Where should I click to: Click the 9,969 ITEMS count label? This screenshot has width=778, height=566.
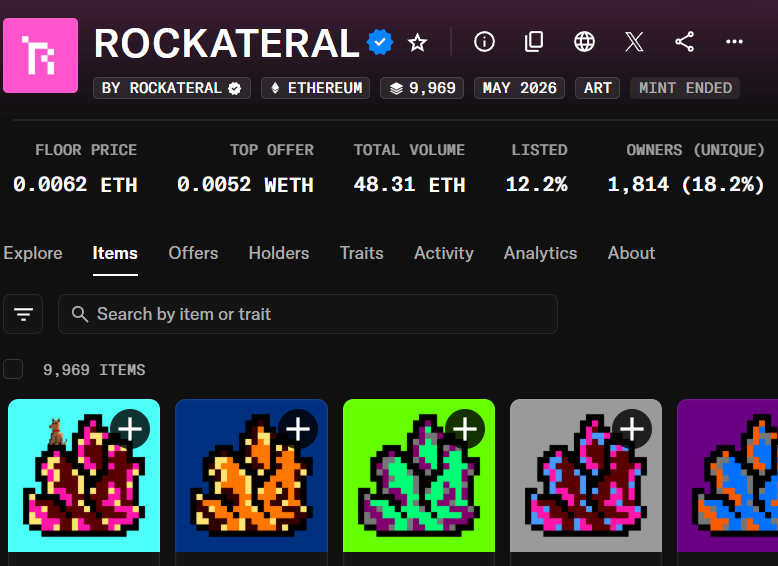tap(94, 370)
